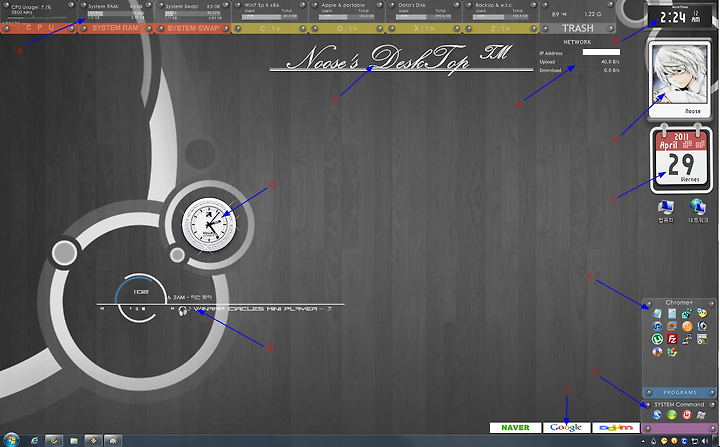Open the yellow smiley messenger icon
720x447 pixels.
tap(702, 313)
